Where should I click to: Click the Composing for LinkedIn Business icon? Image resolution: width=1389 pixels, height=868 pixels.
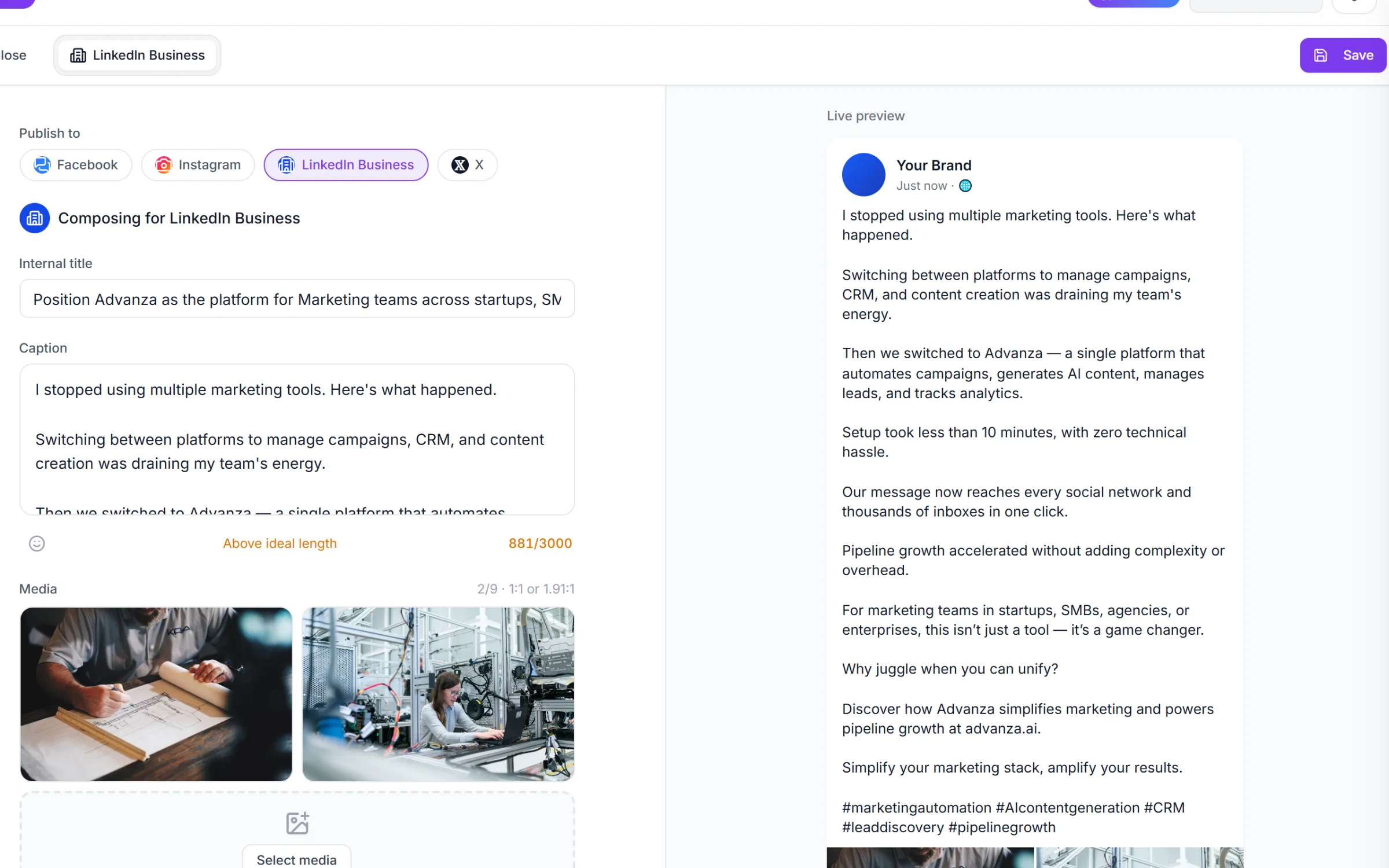(35, 218)
